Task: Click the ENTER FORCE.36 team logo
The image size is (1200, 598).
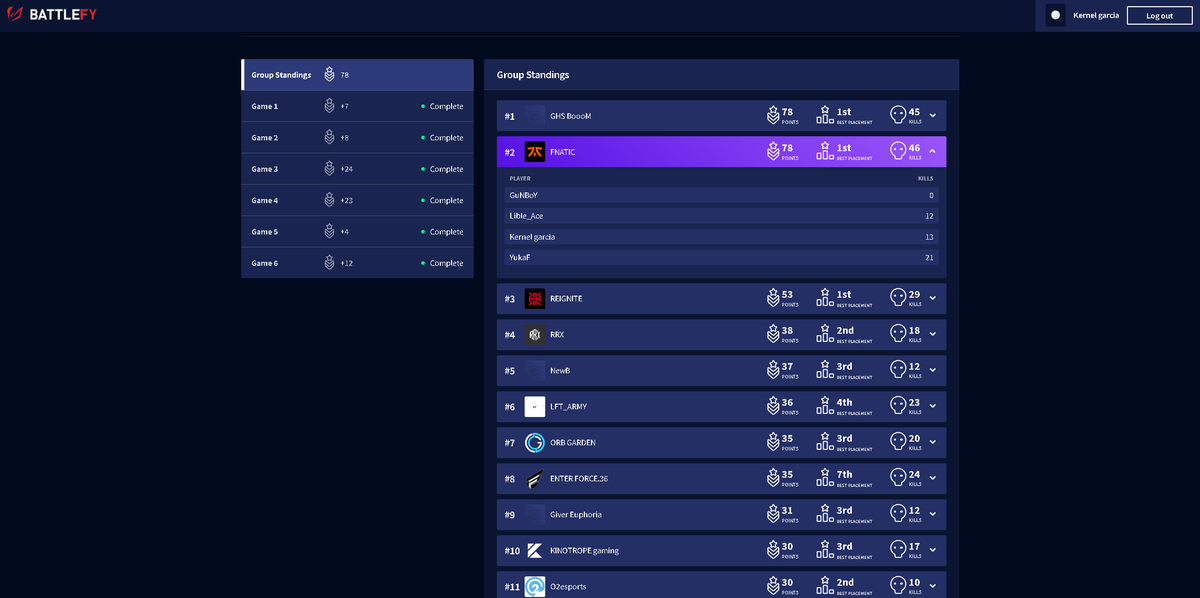Action: click(534, 478)
